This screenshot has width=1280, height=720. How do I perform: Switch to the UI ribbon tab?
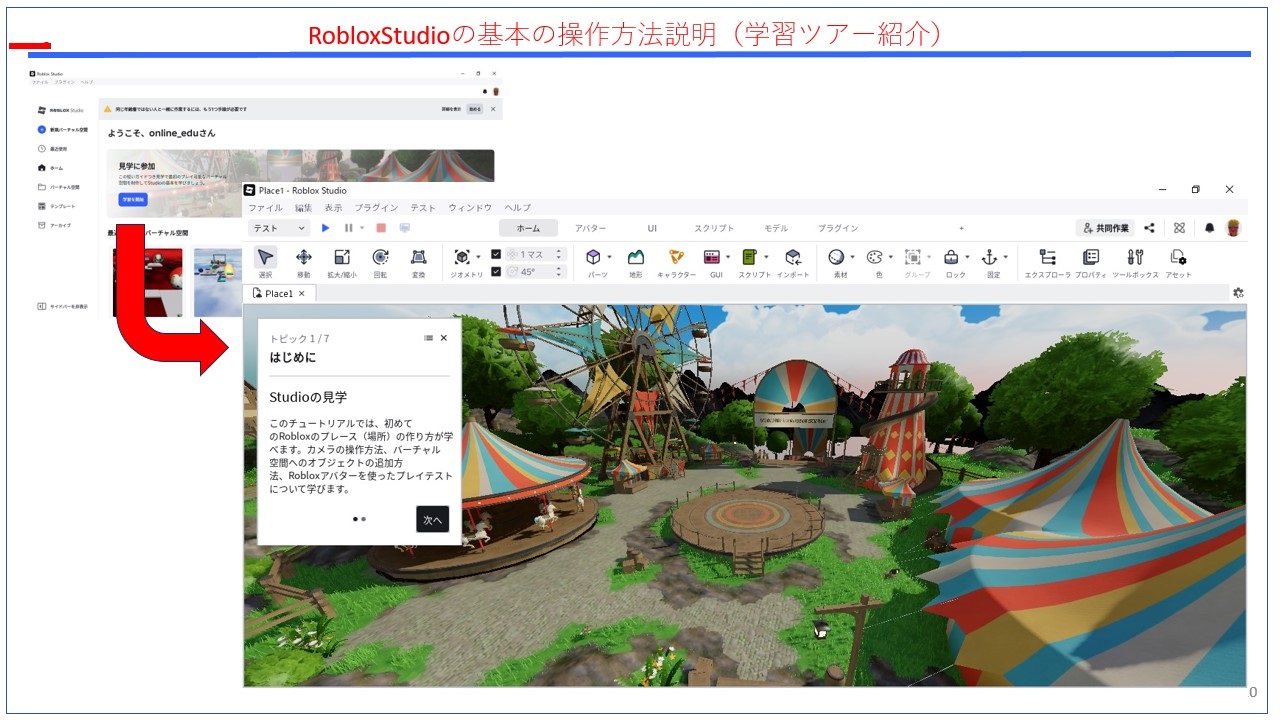(x=652, y=228)
